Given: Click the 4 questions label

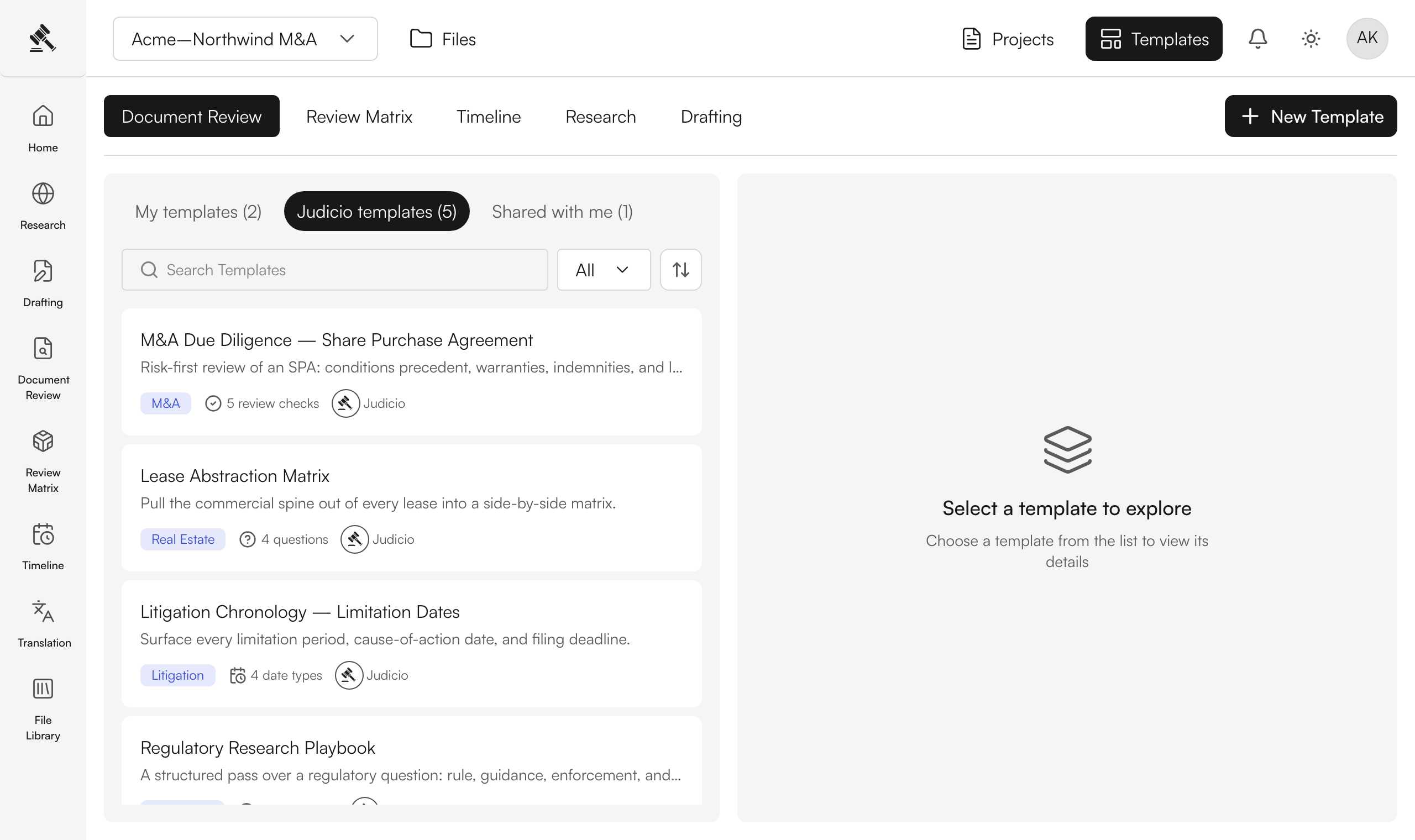Looking at the screenshot, I should (x=294, y=539).
